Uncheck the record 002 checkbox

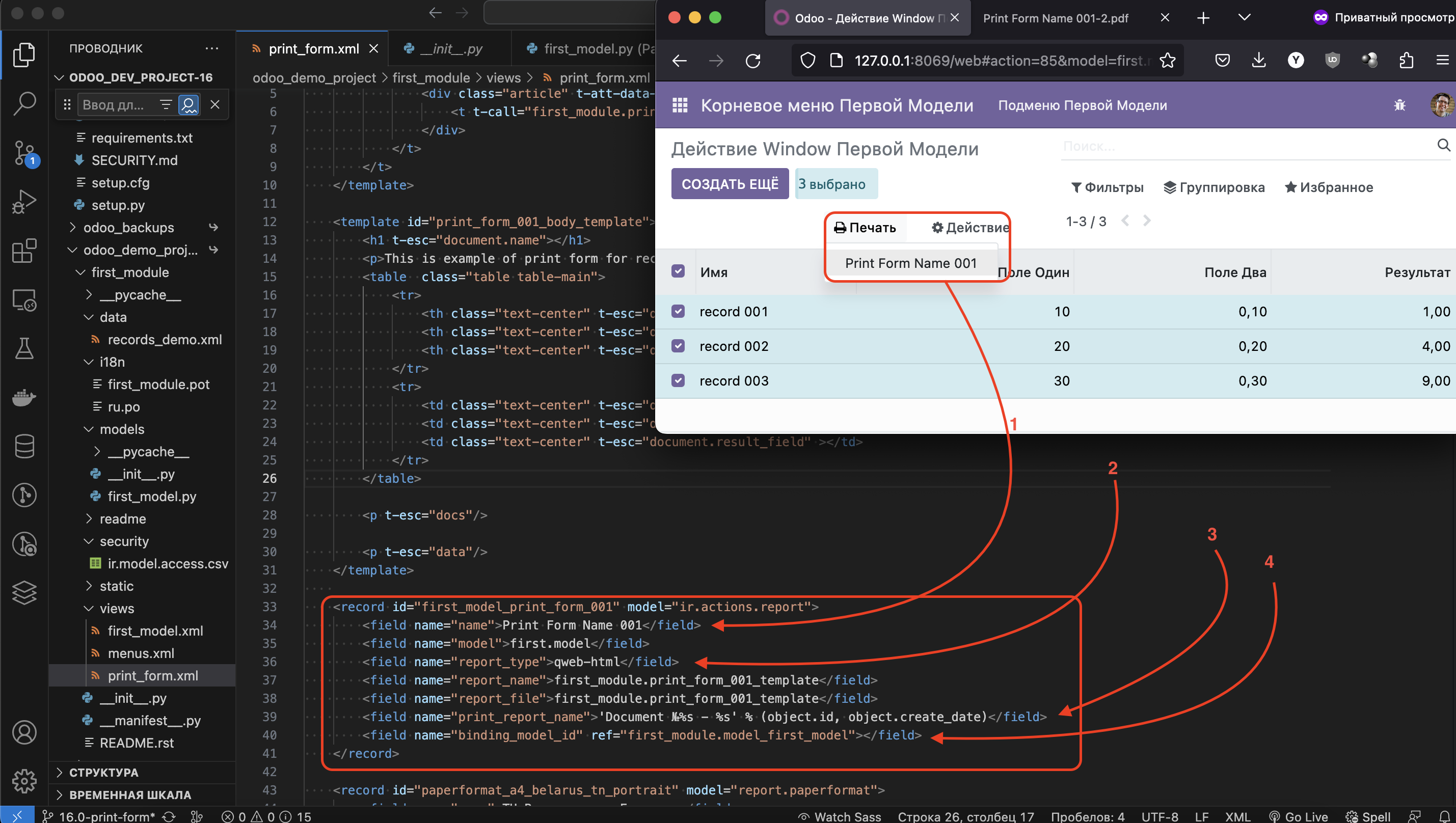click(x=678, y=346)
